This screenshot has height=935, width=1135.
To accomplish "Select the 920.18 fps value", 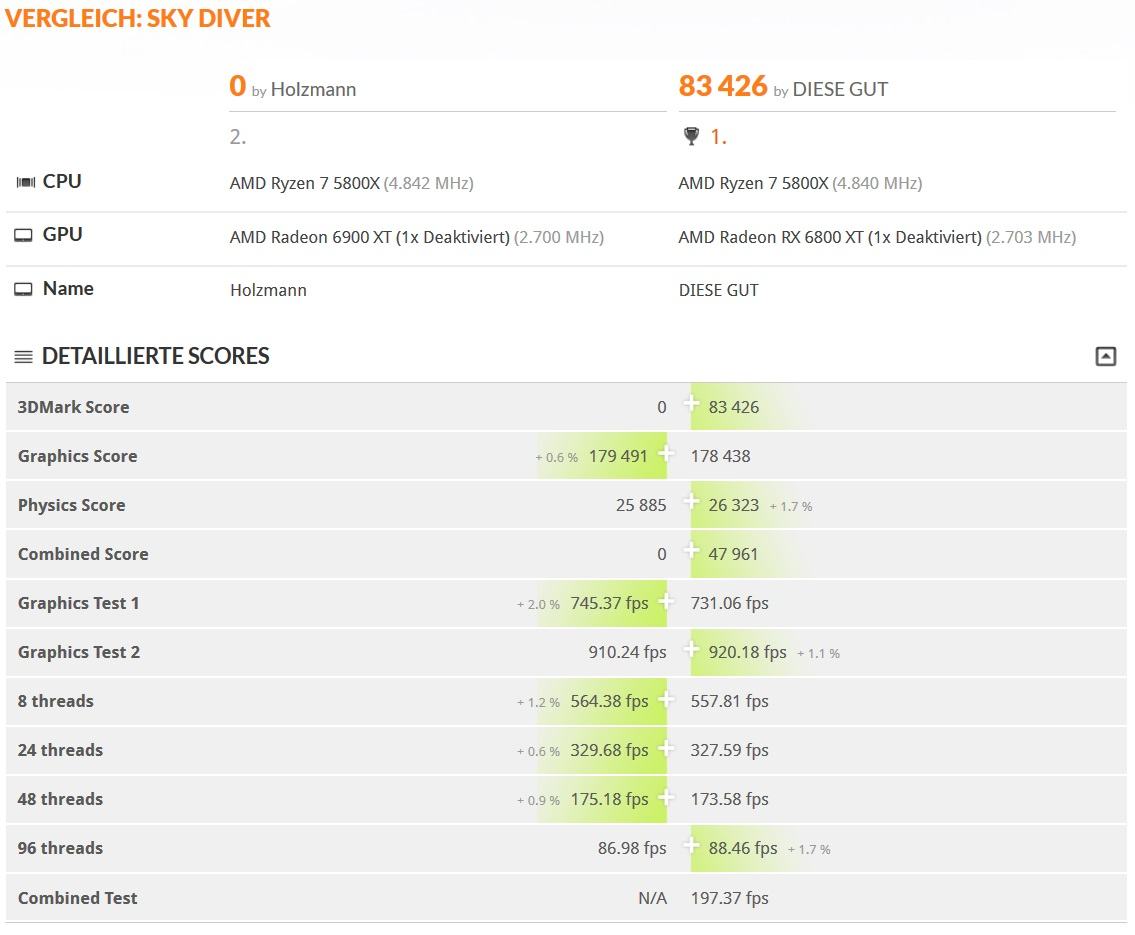I will [x=748, y=652].
